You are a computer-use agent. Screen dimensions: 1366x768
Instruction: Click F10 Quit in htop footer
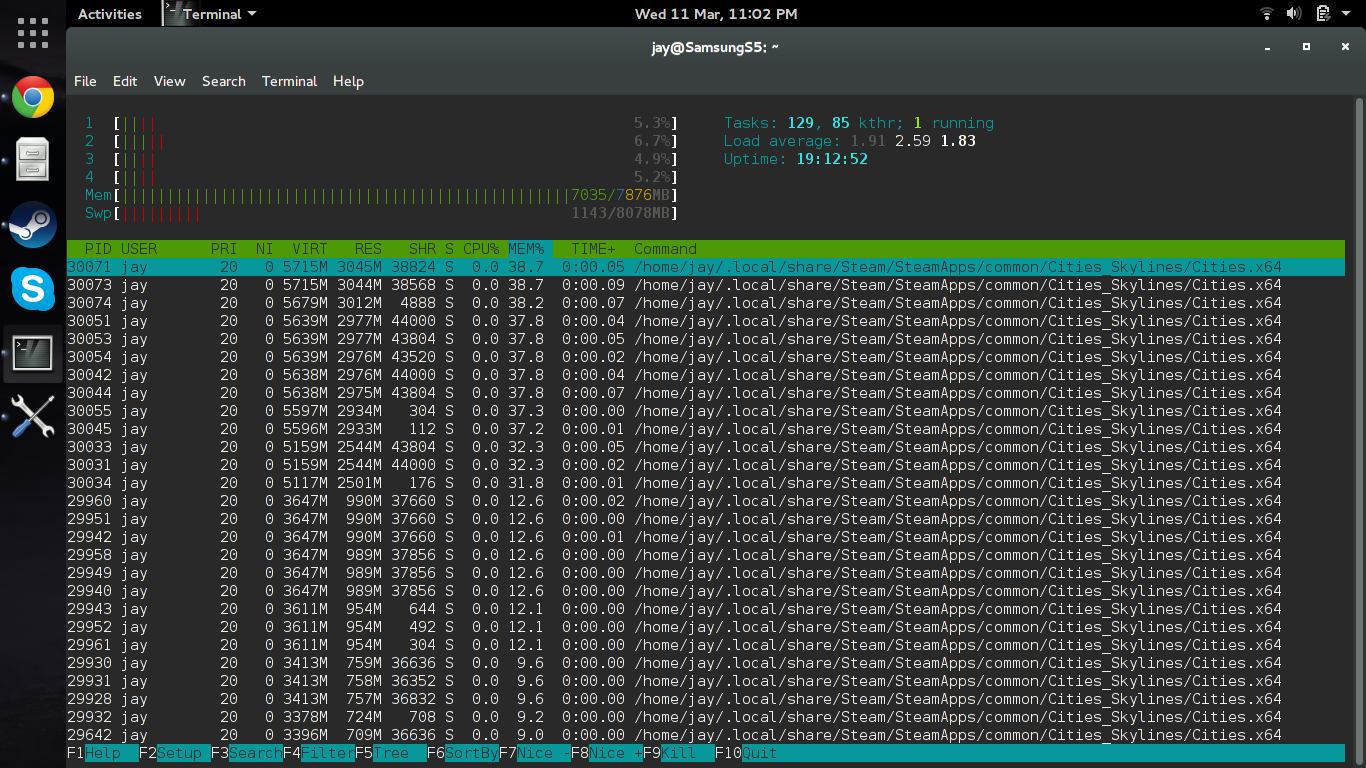pos(746,753)
